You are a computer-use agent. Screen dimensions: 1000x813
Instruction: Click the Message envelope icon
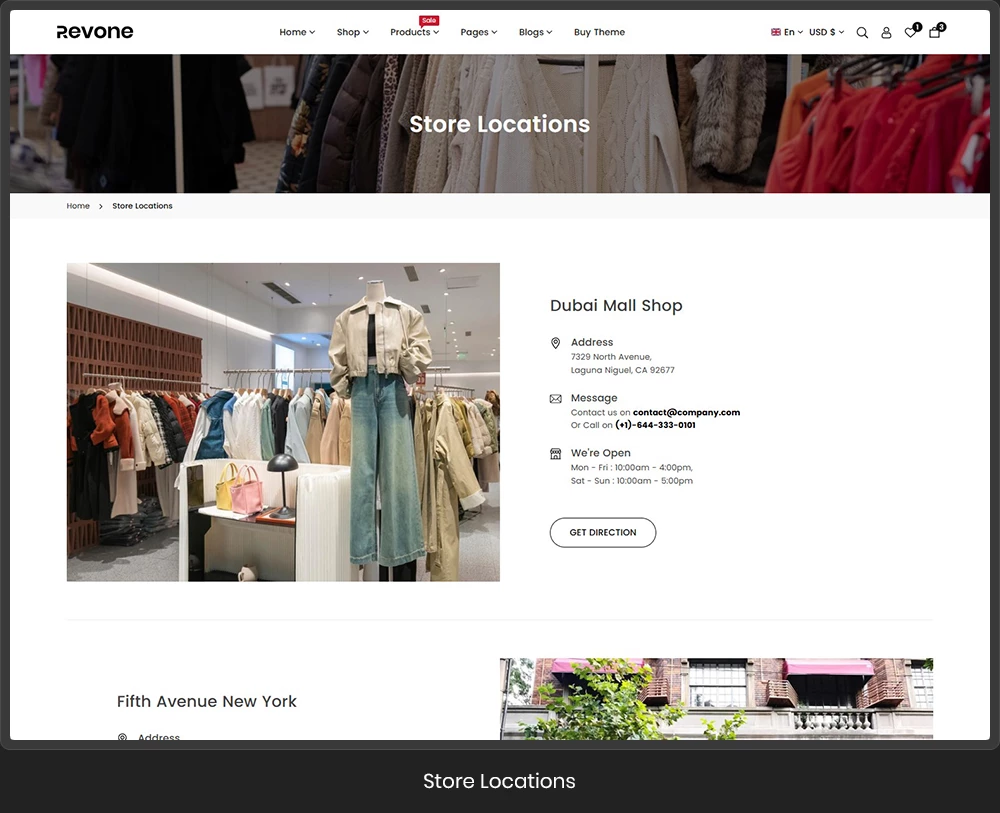pos(555,397)
